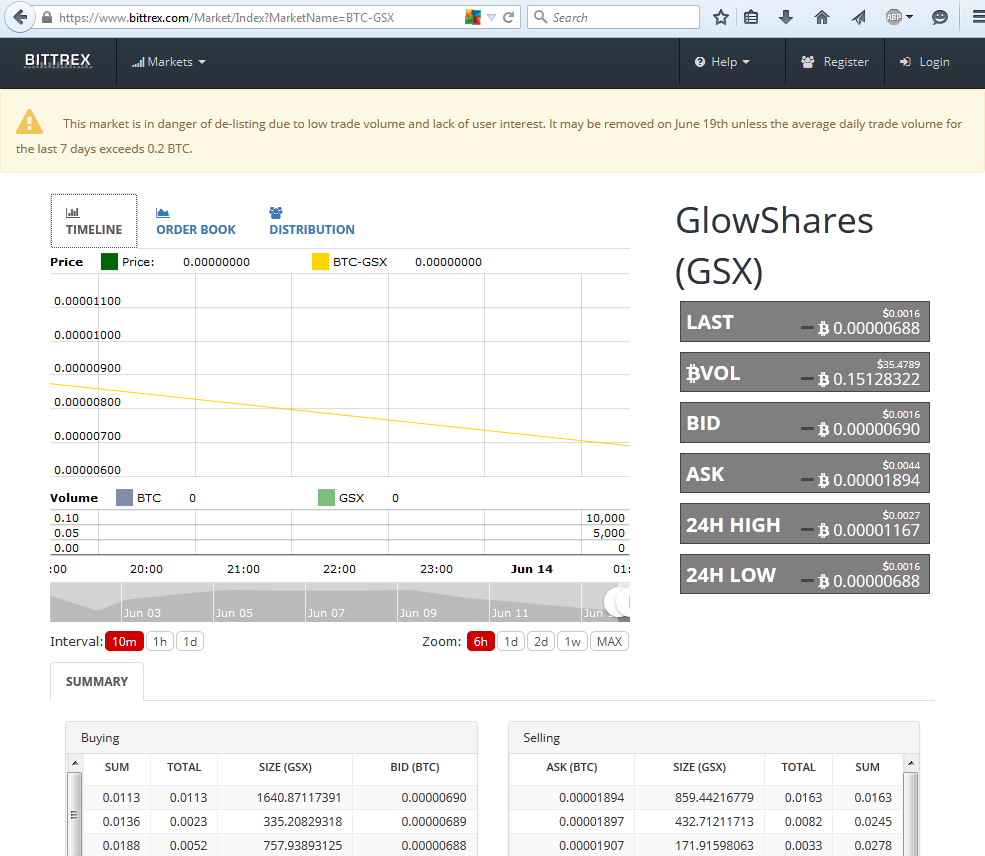
Task: Open address bar history dropdown arrow
Action: point(492,18)
